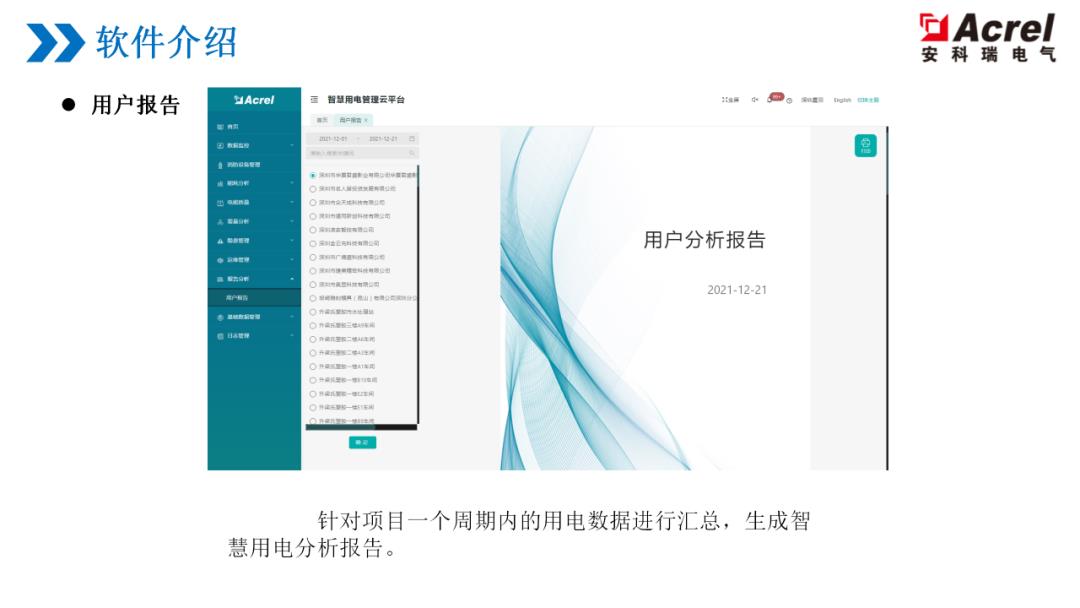Switch language to English

tap(842, 100)
